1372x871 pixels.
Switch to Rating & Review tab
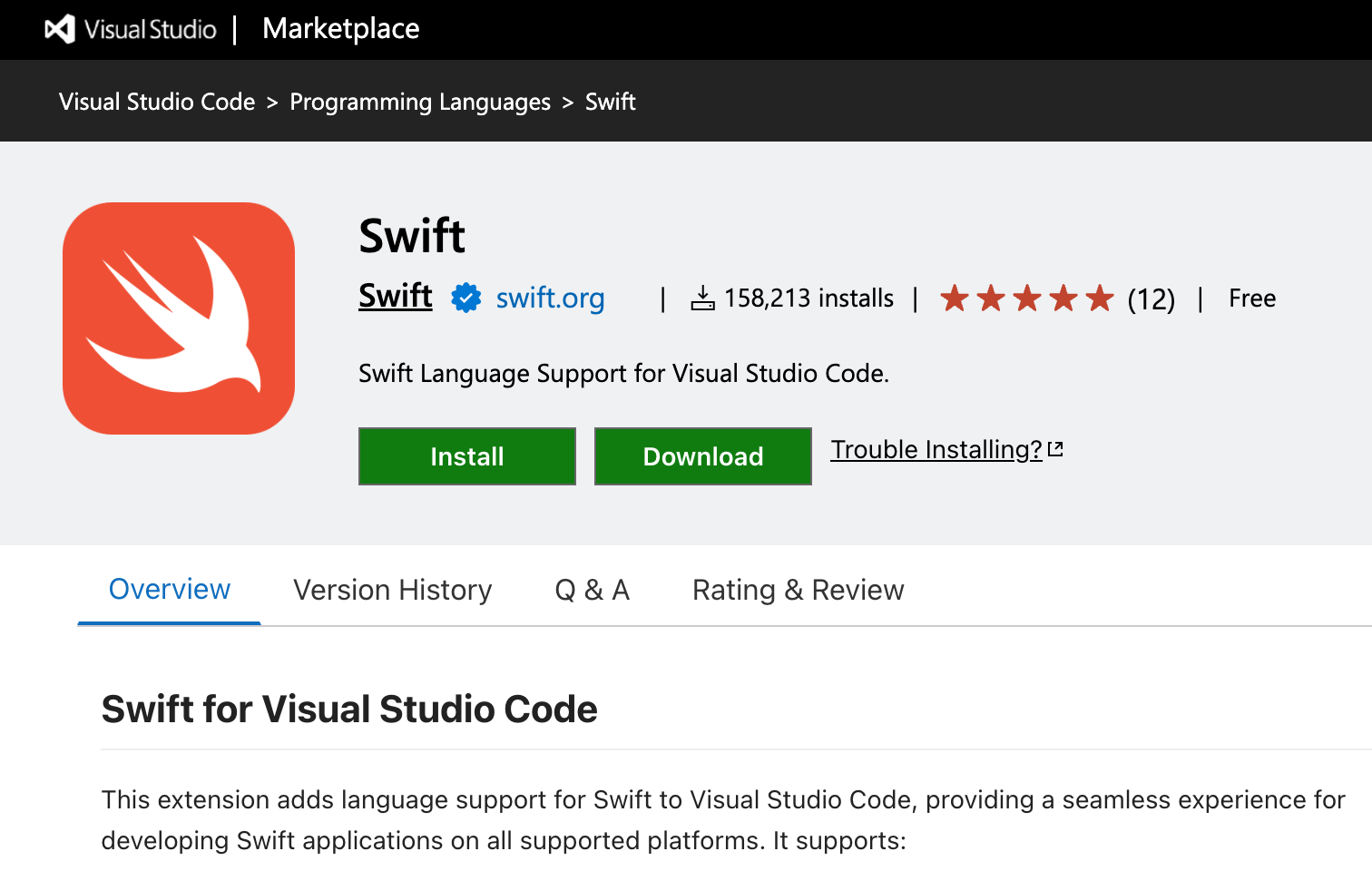(798, 590)
